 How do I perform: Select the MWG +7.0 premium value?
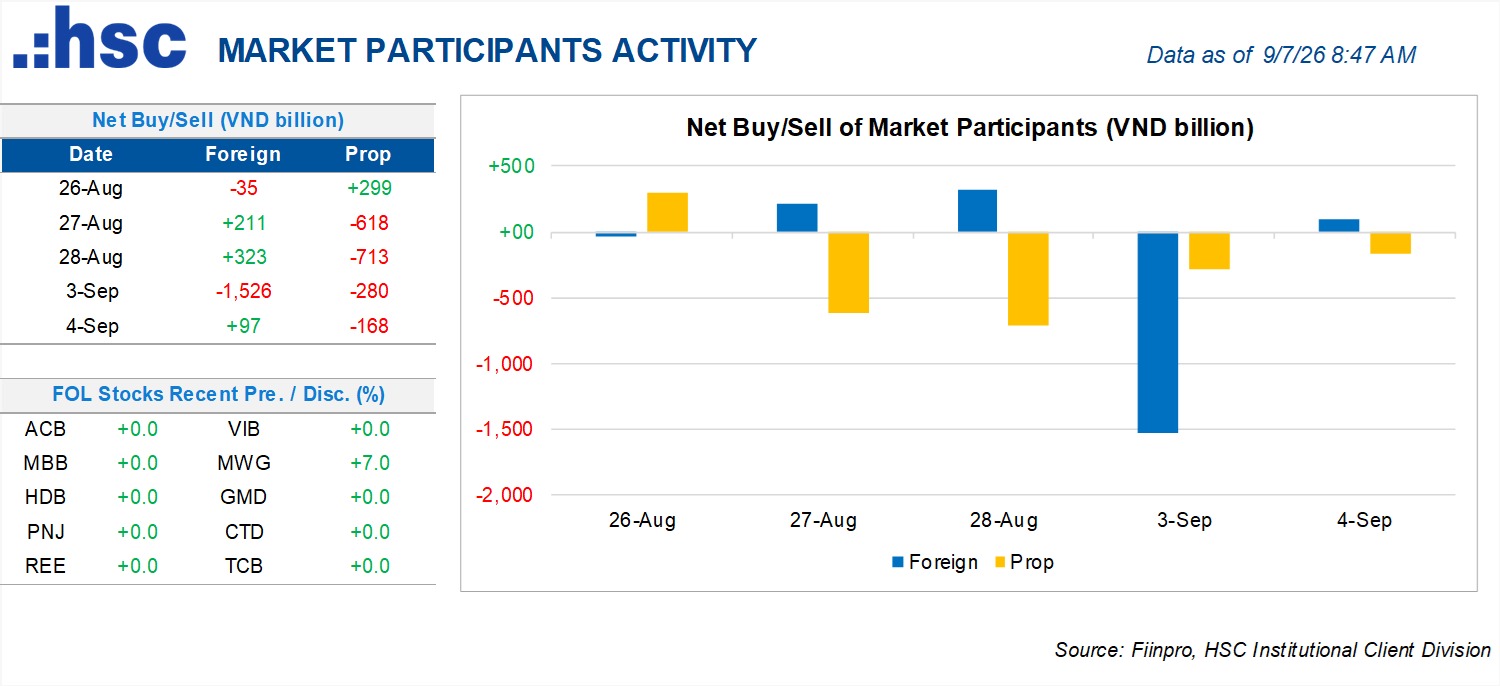tap(369, 463)
